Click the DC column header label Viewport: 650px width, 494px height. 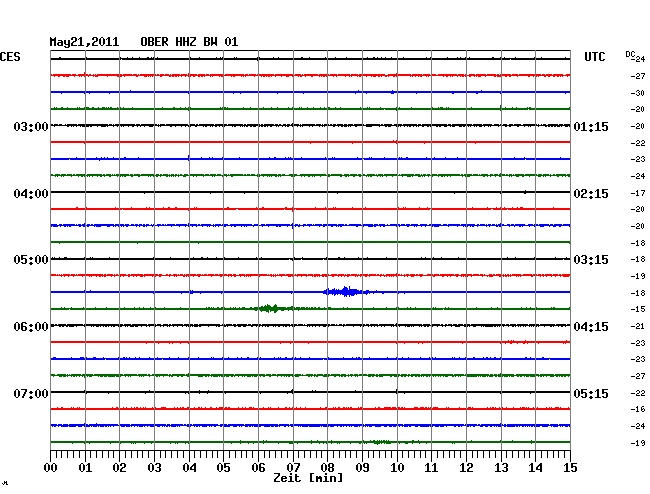tap(630, 54)
